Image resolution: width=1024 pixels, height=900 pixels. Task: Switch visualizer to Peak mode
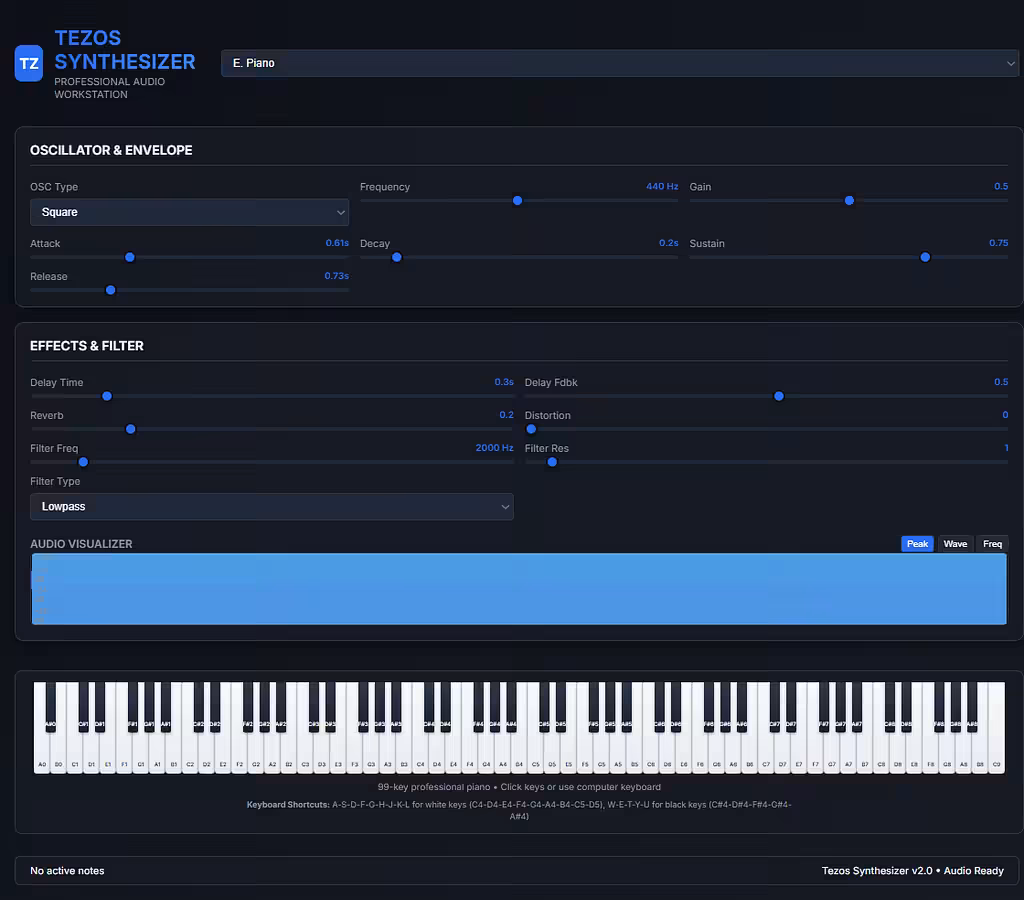(x=917, y=544)
